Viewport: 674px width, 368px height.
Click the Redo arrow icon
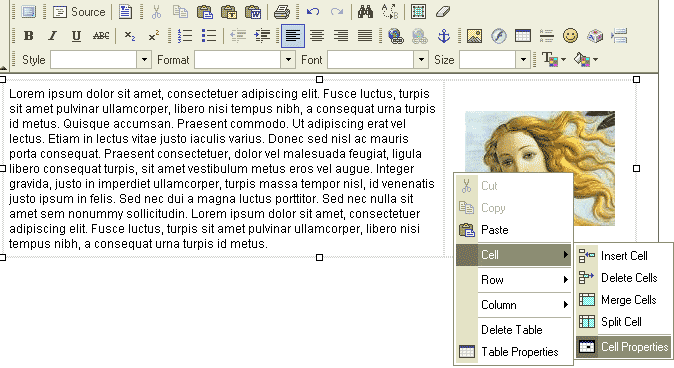337,12
